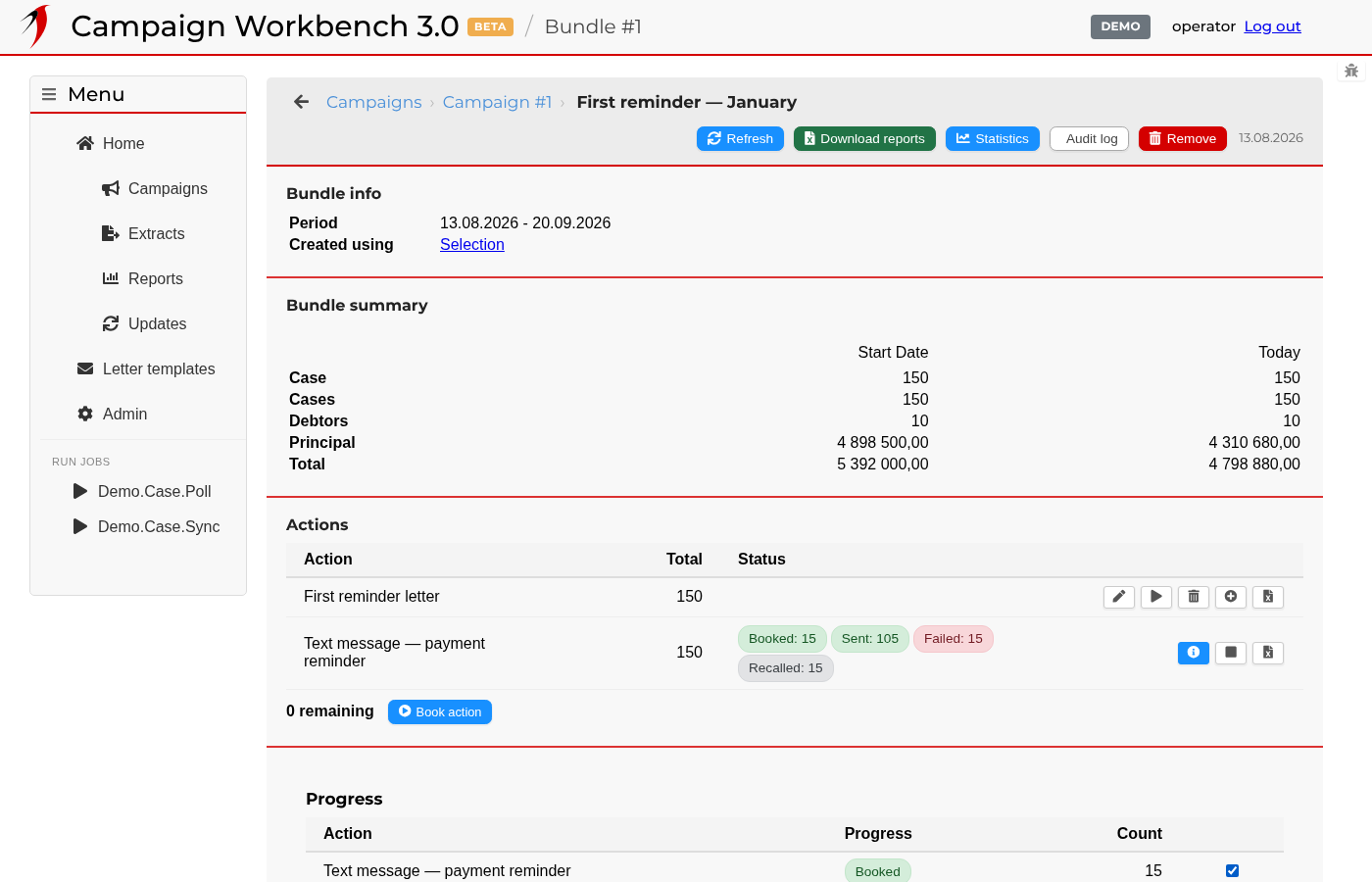This screenshot has height=882, width=1372.
Task: Click the back arrow beside Campaigns breadcrumb
Action: tap(301, 102)
